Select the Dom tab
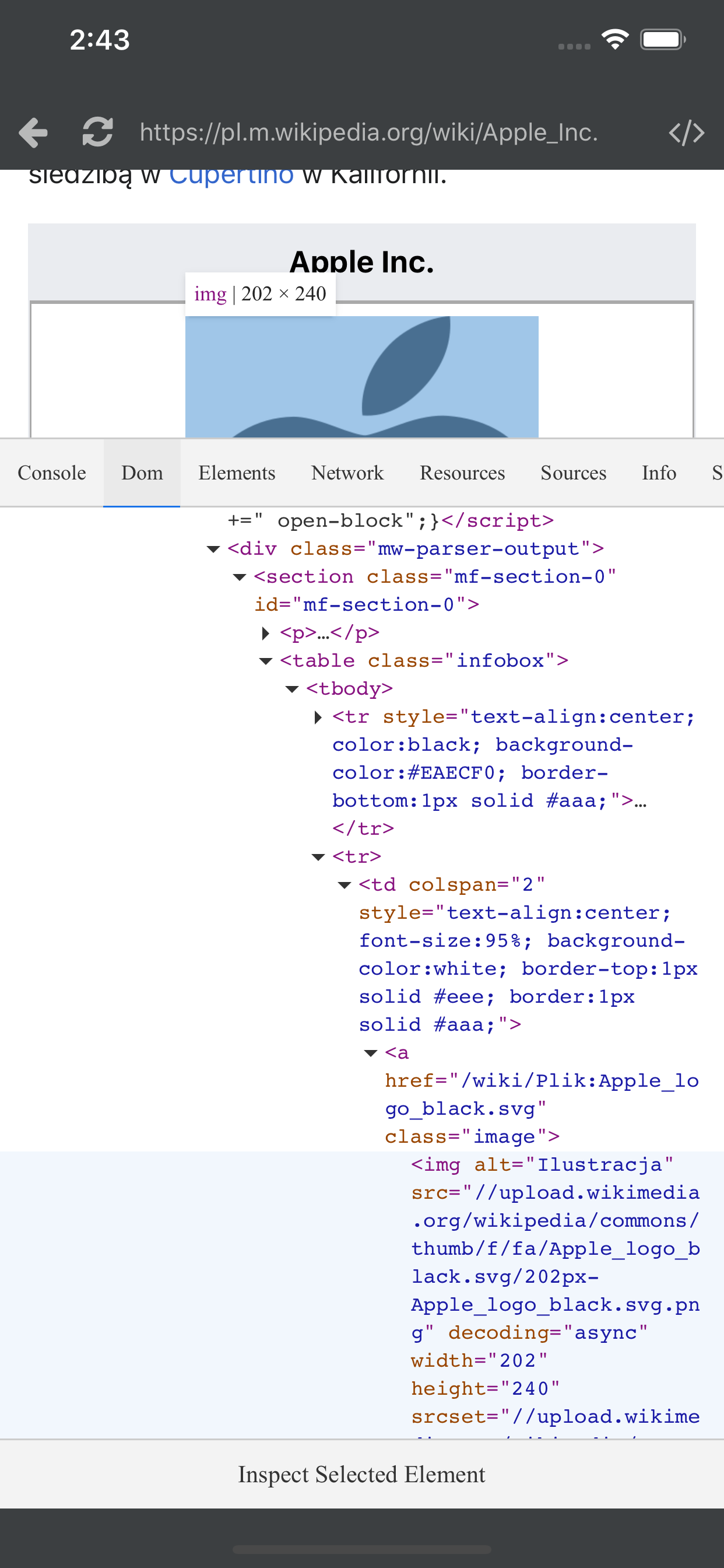The width and height of the screenshot is (724, 1568). [x=142, y=473]
